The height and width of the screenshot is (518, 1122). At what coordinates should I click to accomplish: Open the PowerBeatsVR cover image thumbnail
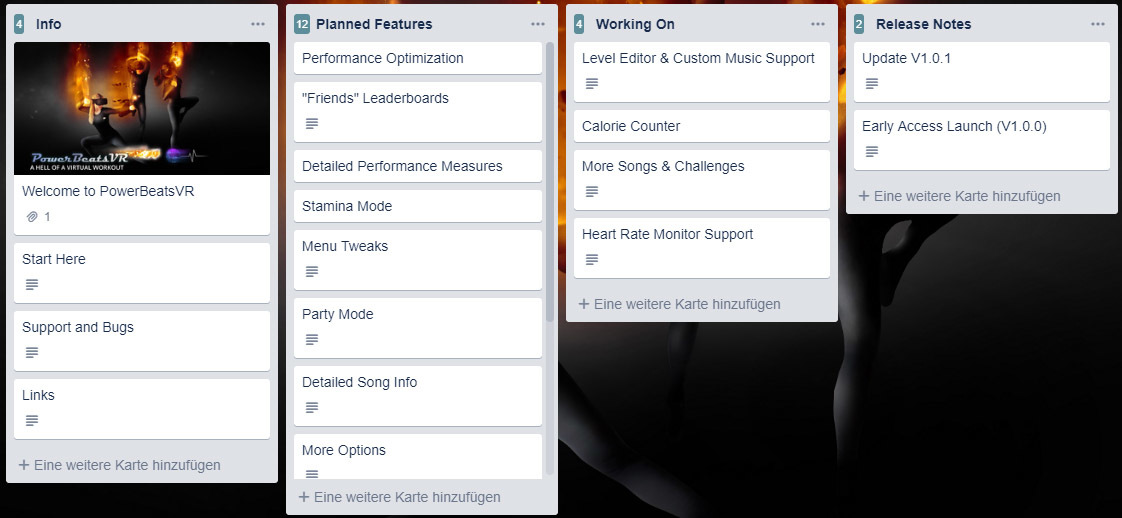click(x=142, y=108)
